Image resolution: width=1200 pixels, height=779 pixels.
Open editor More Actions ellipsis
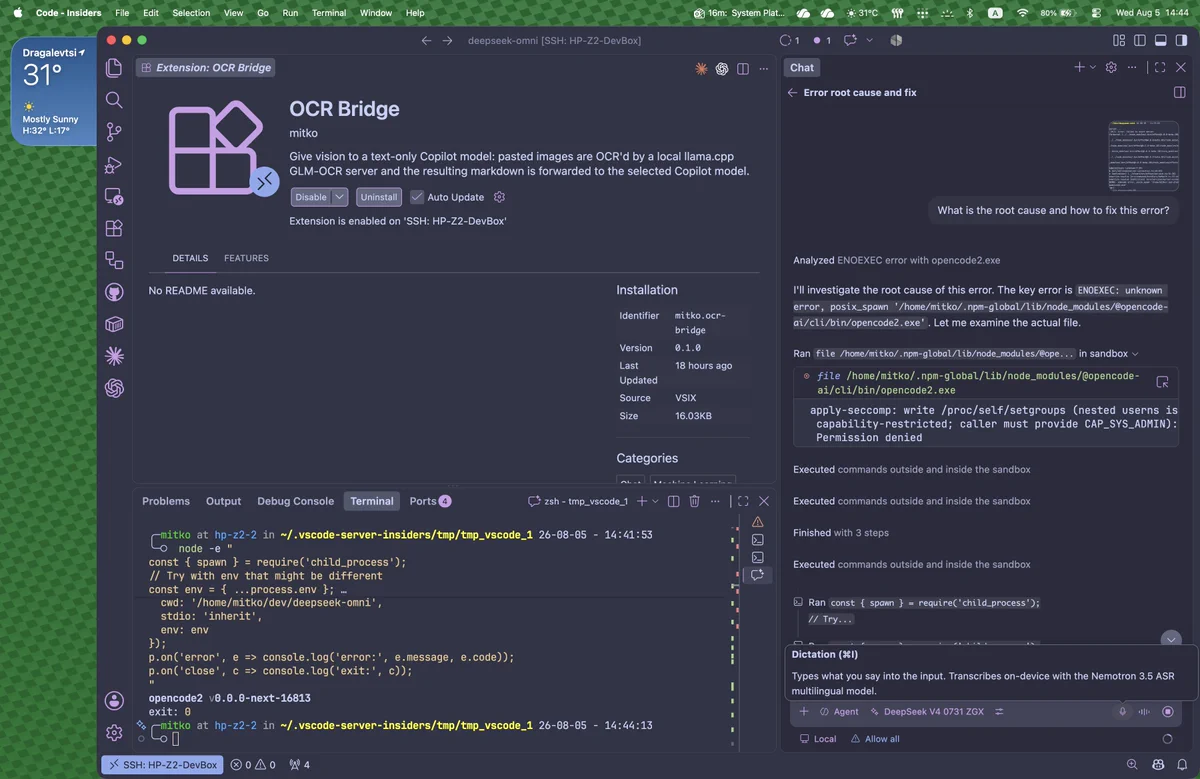click(x=764, y=68)
